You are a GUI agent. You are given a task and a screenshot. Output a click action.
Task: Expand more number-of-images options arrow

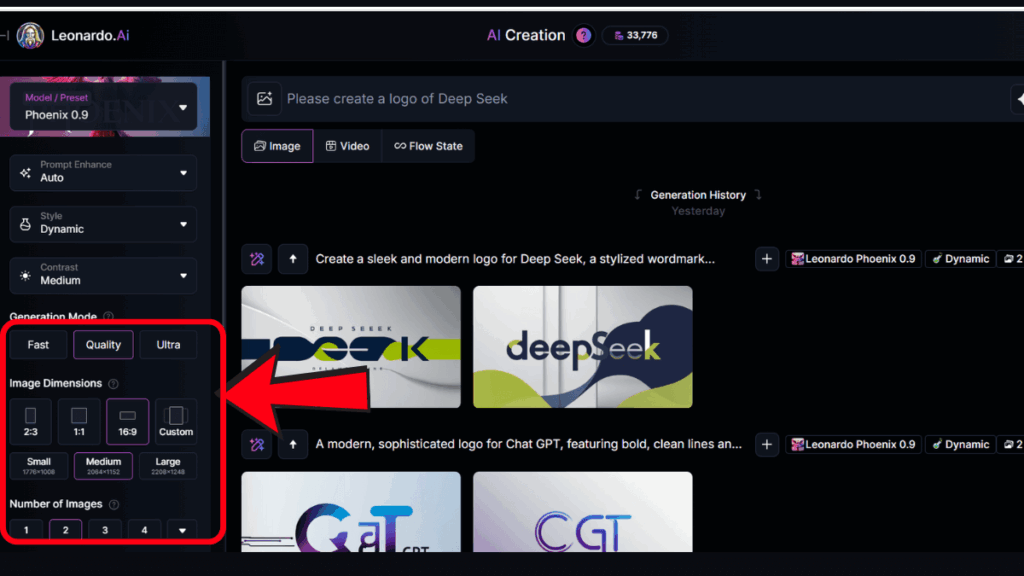[182, 530]
